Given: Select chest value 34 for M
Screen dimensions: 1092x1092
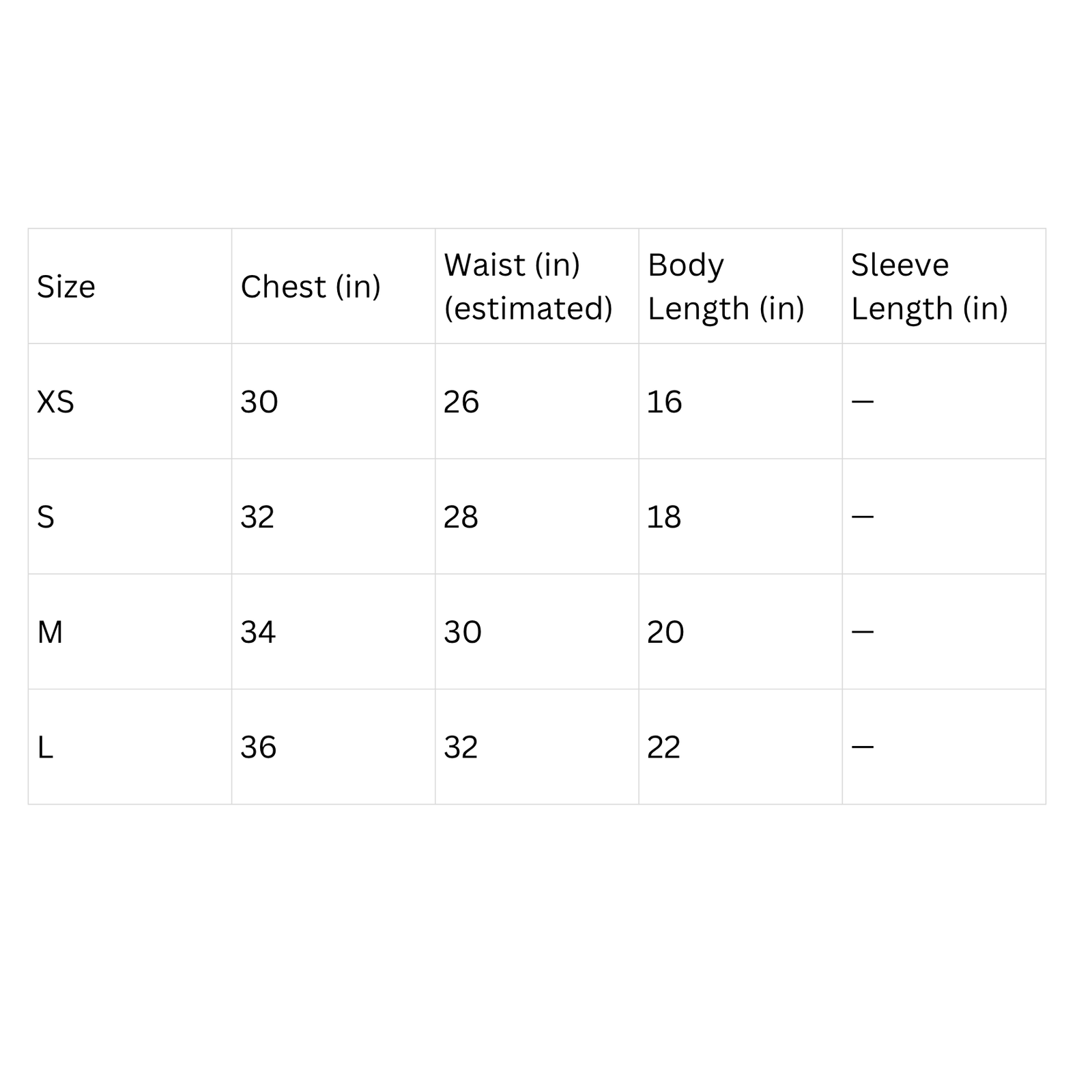Looking at the screenshot, I should (258, 633).
